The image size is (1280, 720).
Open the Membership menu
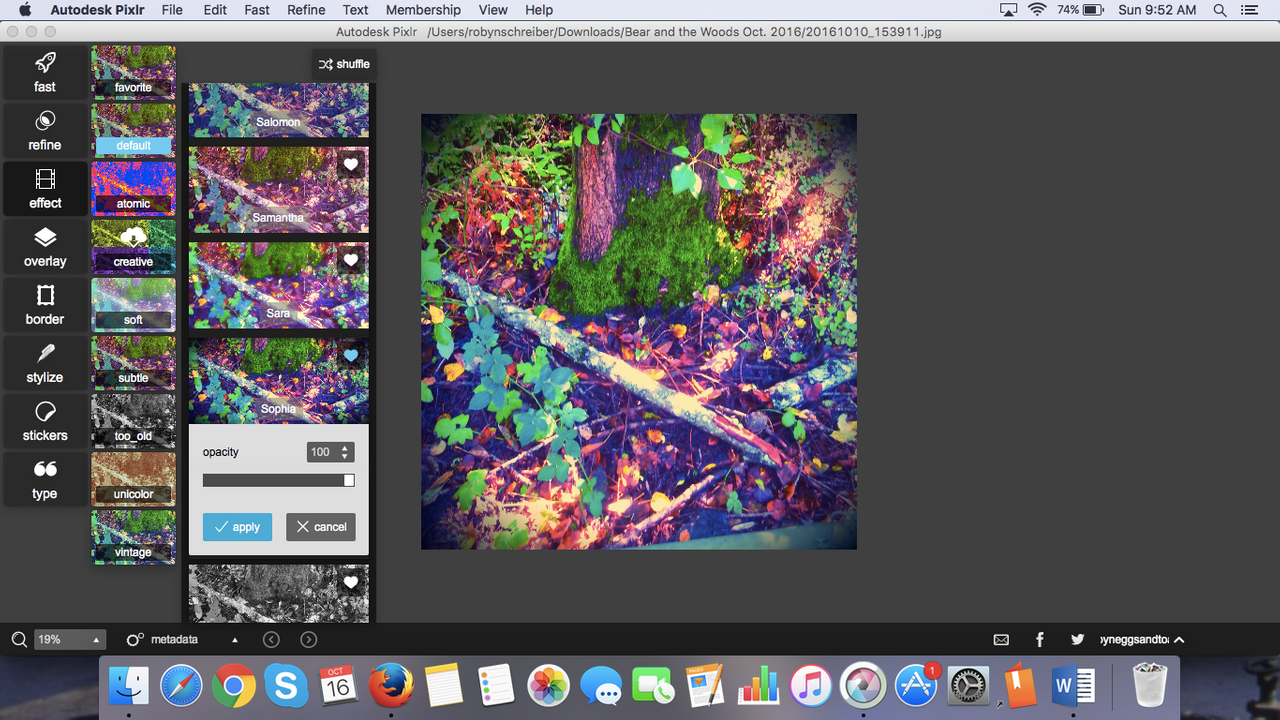[x=423, y=10]
